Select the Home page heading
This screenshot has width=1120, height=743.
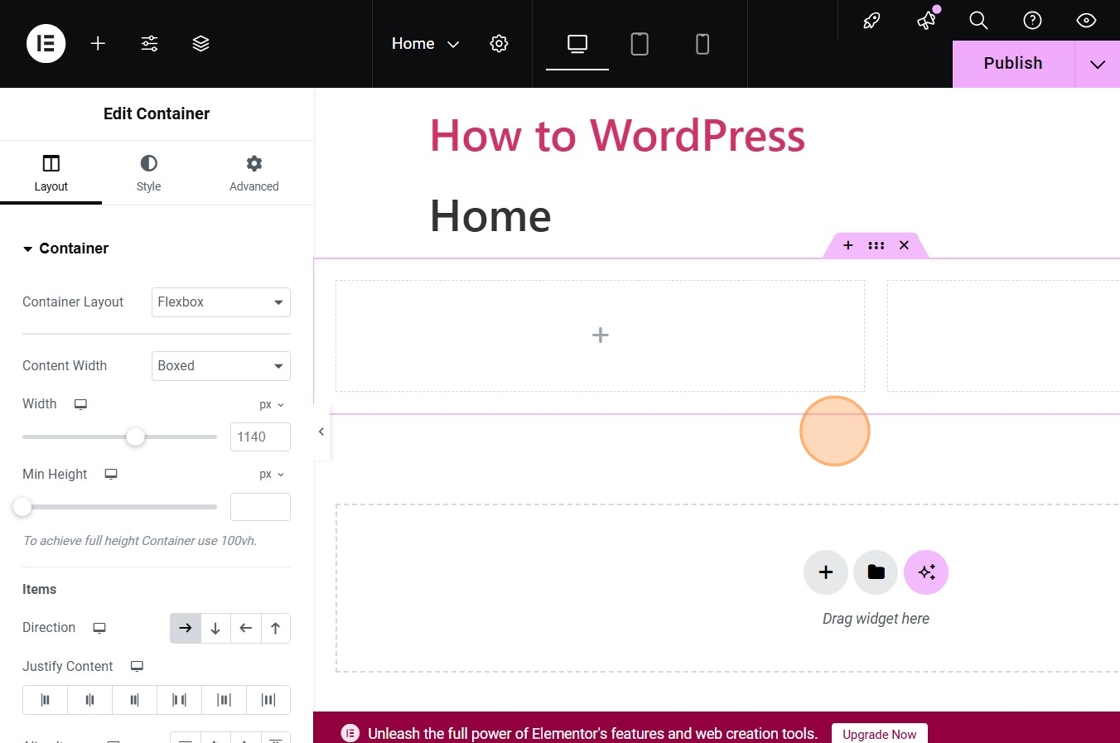(491, 216)
